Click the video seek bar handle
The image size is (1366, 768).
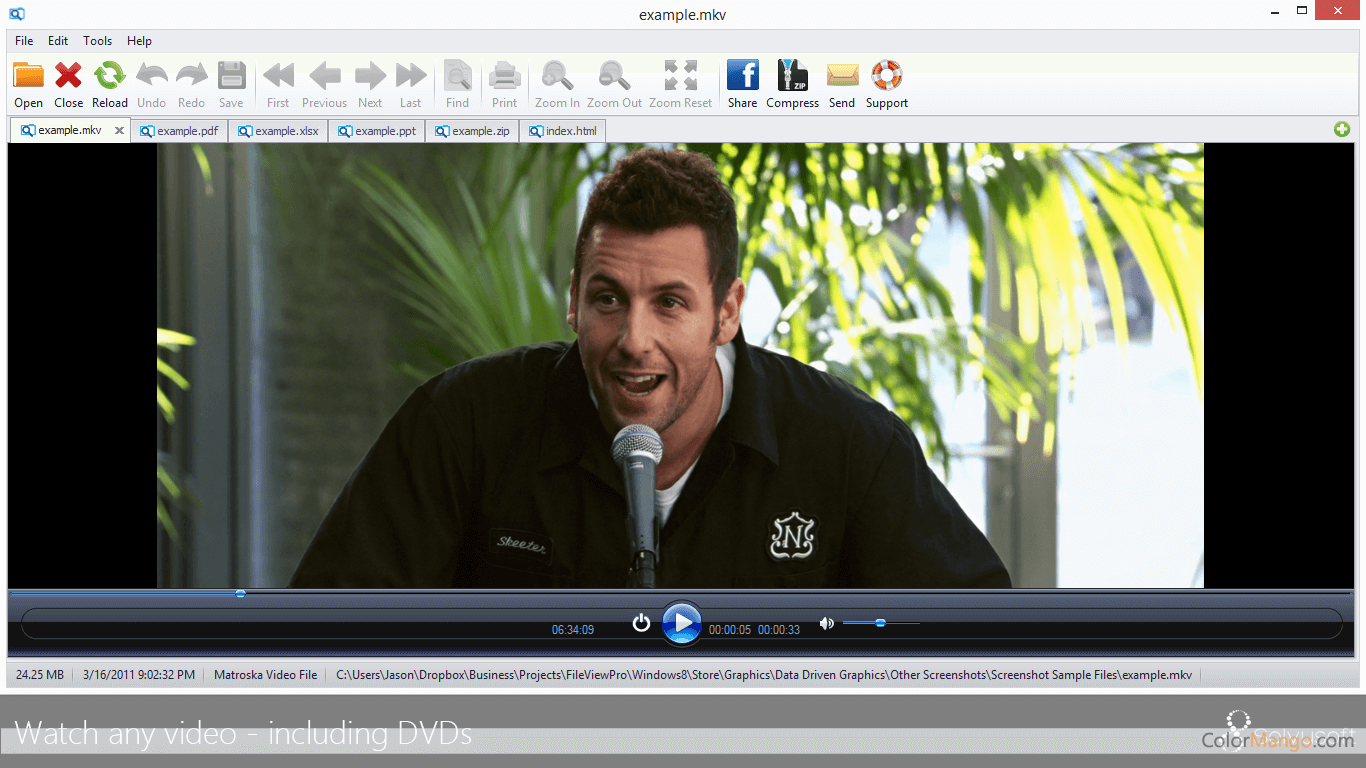[240, 594]
